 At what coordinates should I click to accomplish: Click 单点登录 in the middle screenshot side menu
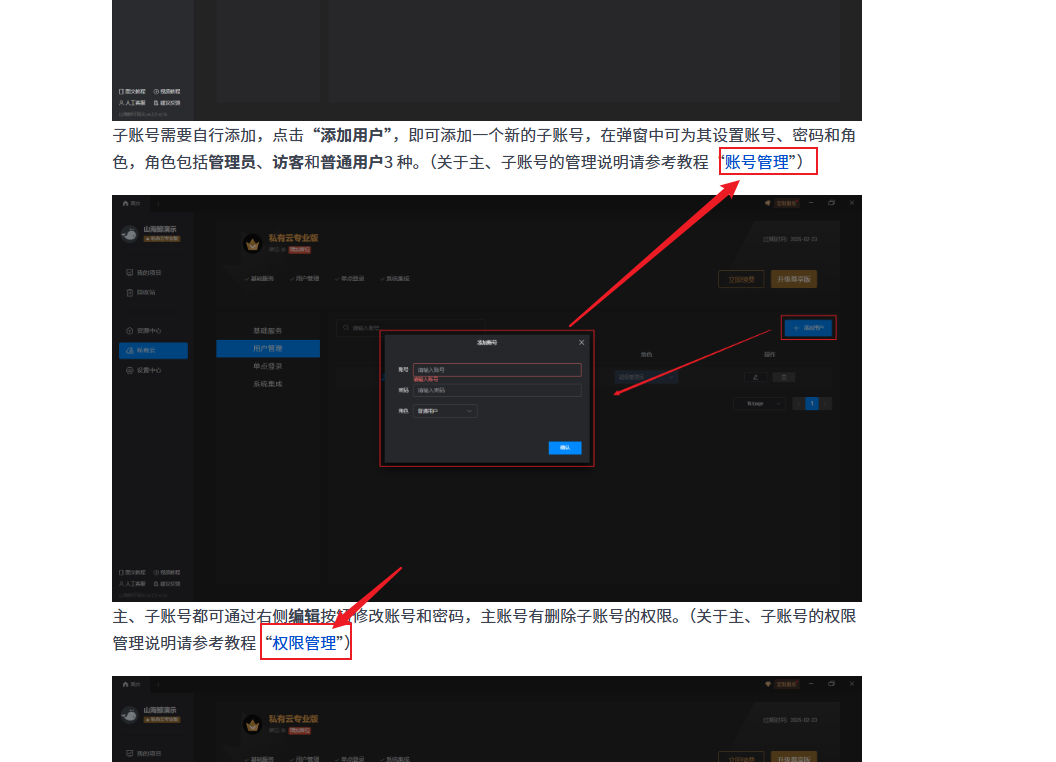268,367
